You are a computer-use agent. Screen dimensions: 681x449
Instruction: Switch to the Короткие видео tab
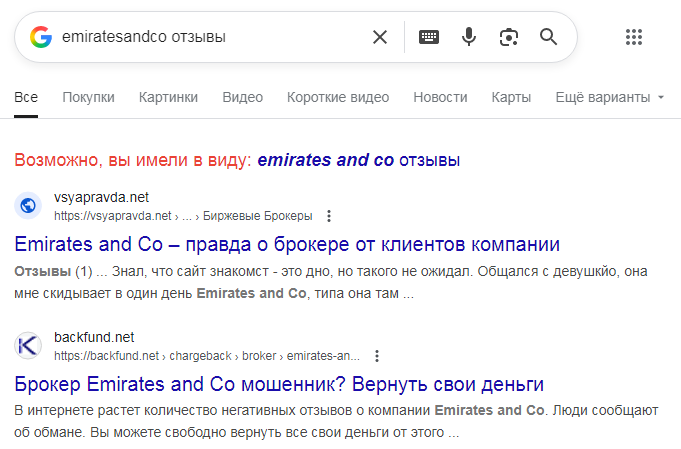(x=338, y=97)
